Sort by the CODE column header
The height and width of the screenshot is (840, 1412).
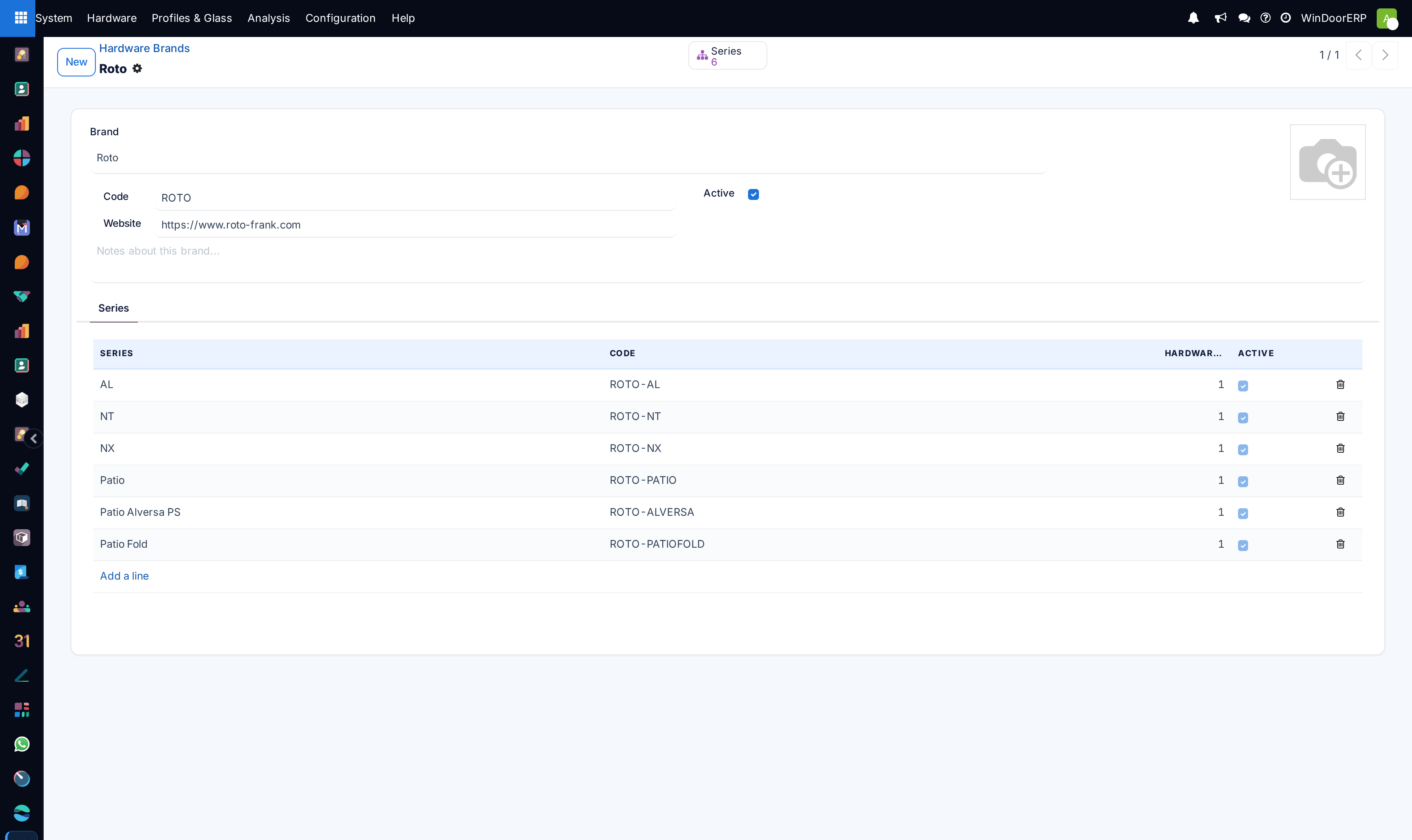[622, 353]
